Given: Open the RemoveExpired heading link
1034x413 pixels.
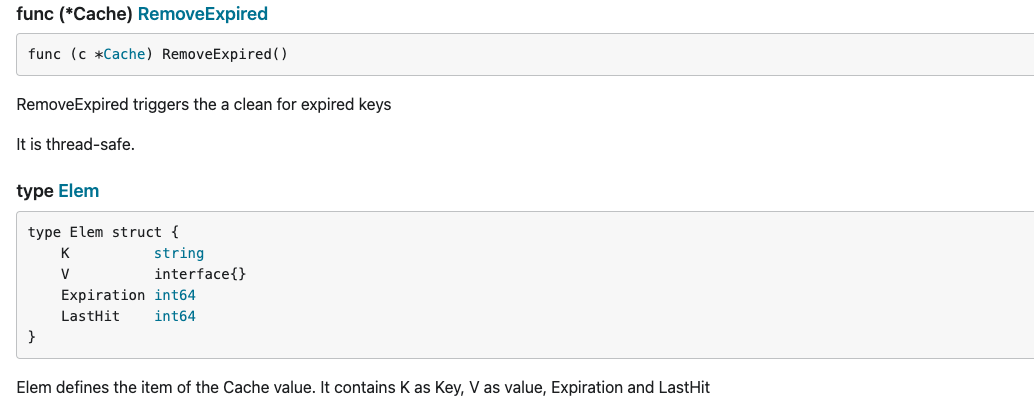Looking at the screenshot, I should (202, 14).
